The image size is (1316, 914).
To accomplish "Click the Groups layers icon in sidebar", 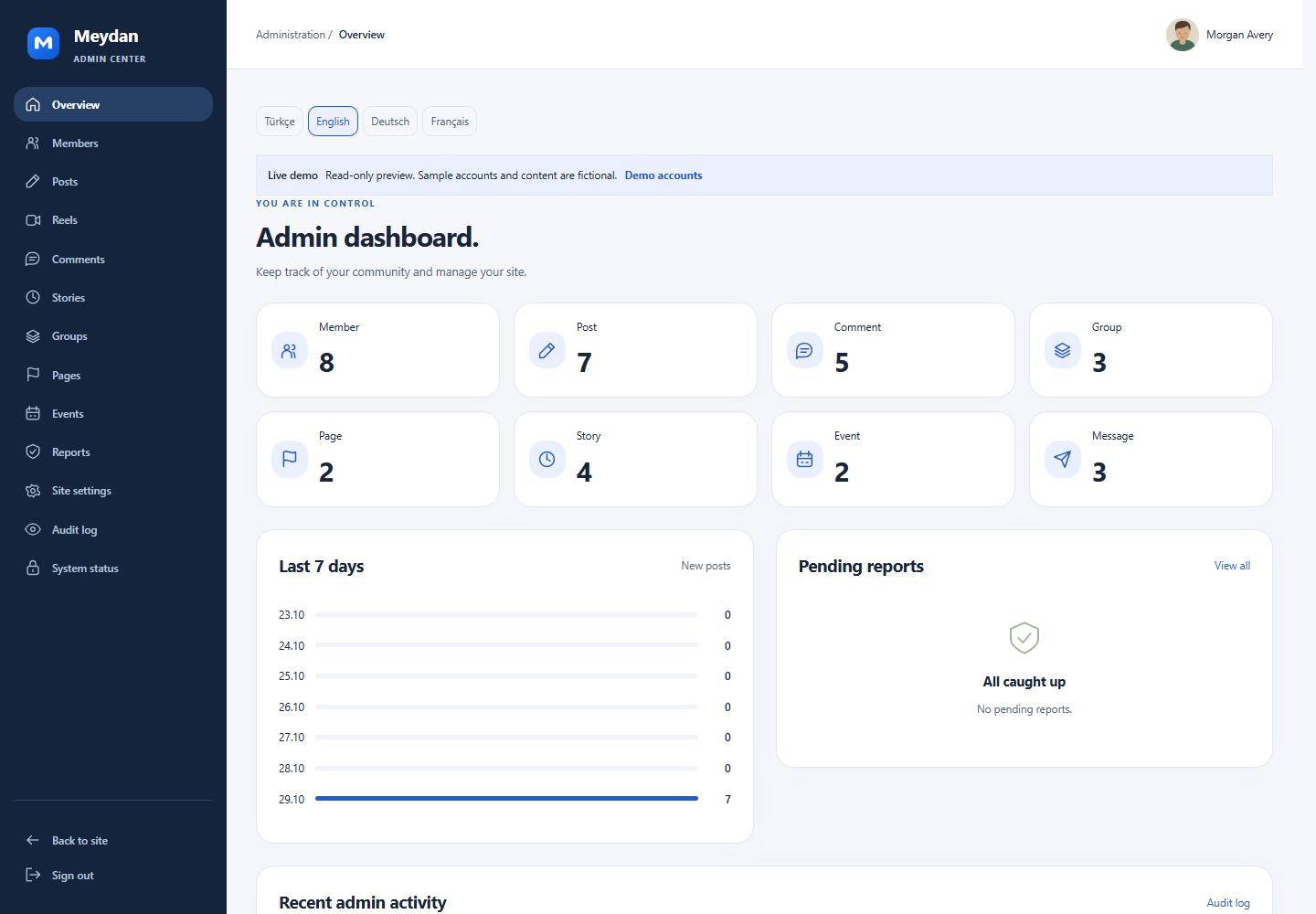I will (33, 336).
